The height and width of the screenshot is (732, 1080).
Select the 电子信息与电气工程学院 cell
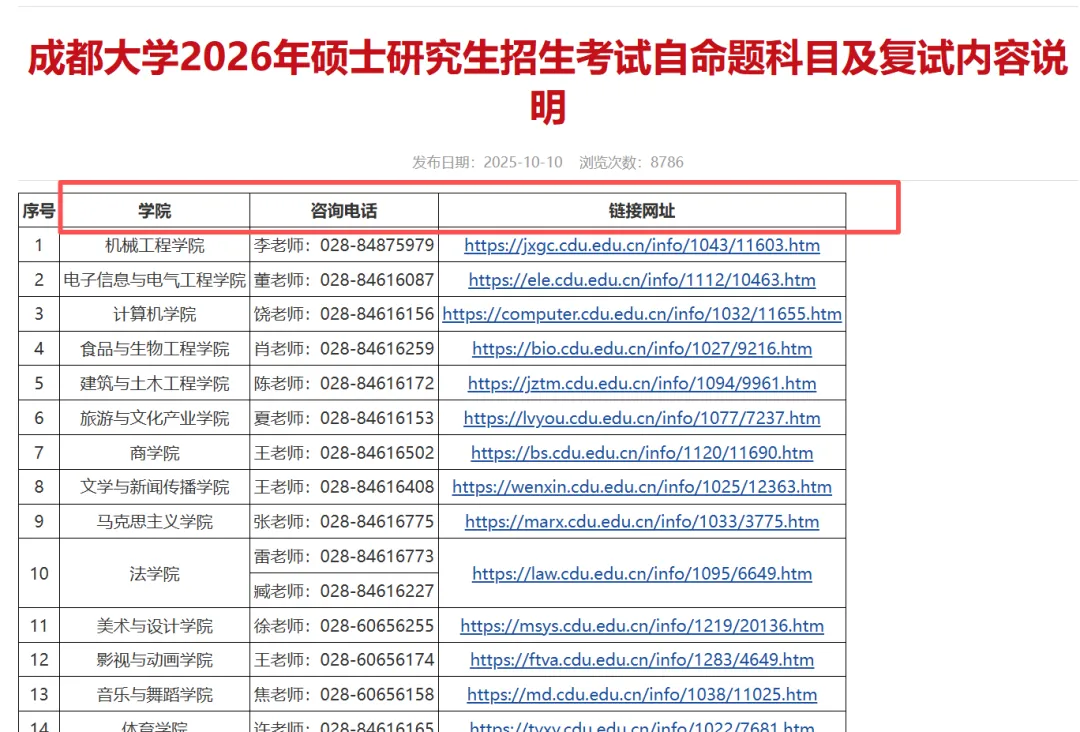pos(154,280)
